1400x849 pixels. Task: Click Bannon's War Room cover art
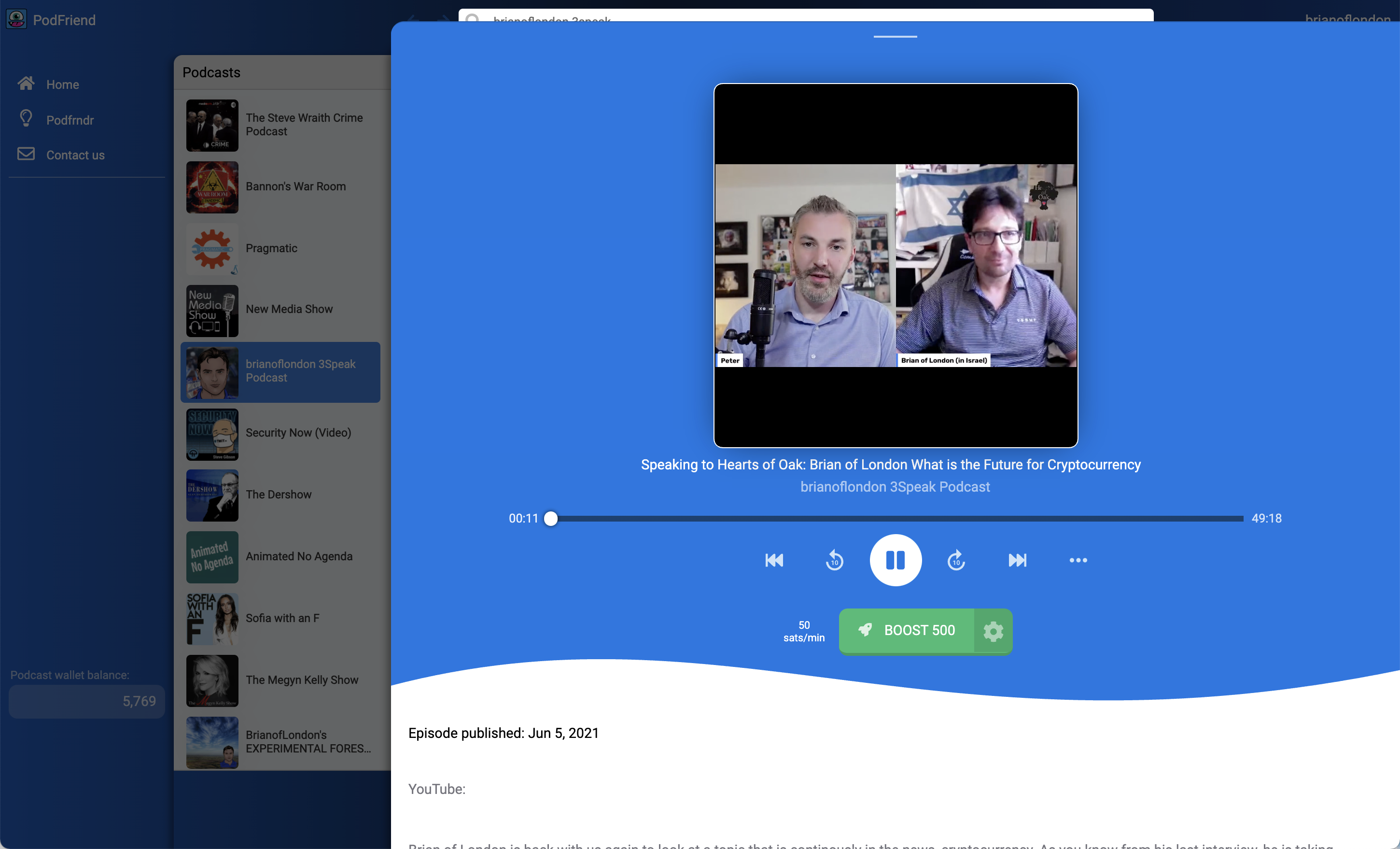pyautogui.click(x=212, y=187)
